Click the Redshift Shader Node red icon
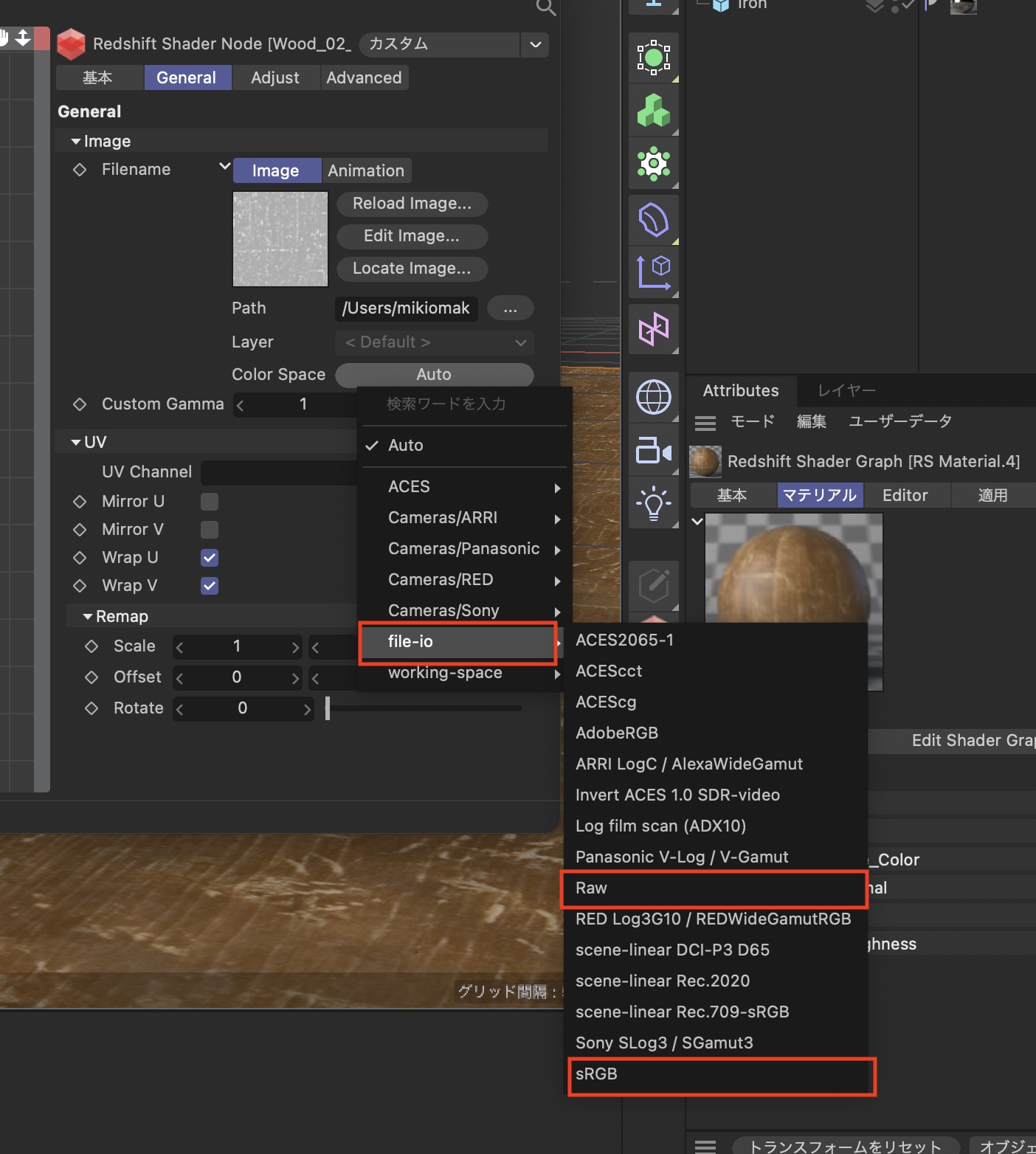The height and width of the screenshot is (1154, 1036). coord(71,44)
